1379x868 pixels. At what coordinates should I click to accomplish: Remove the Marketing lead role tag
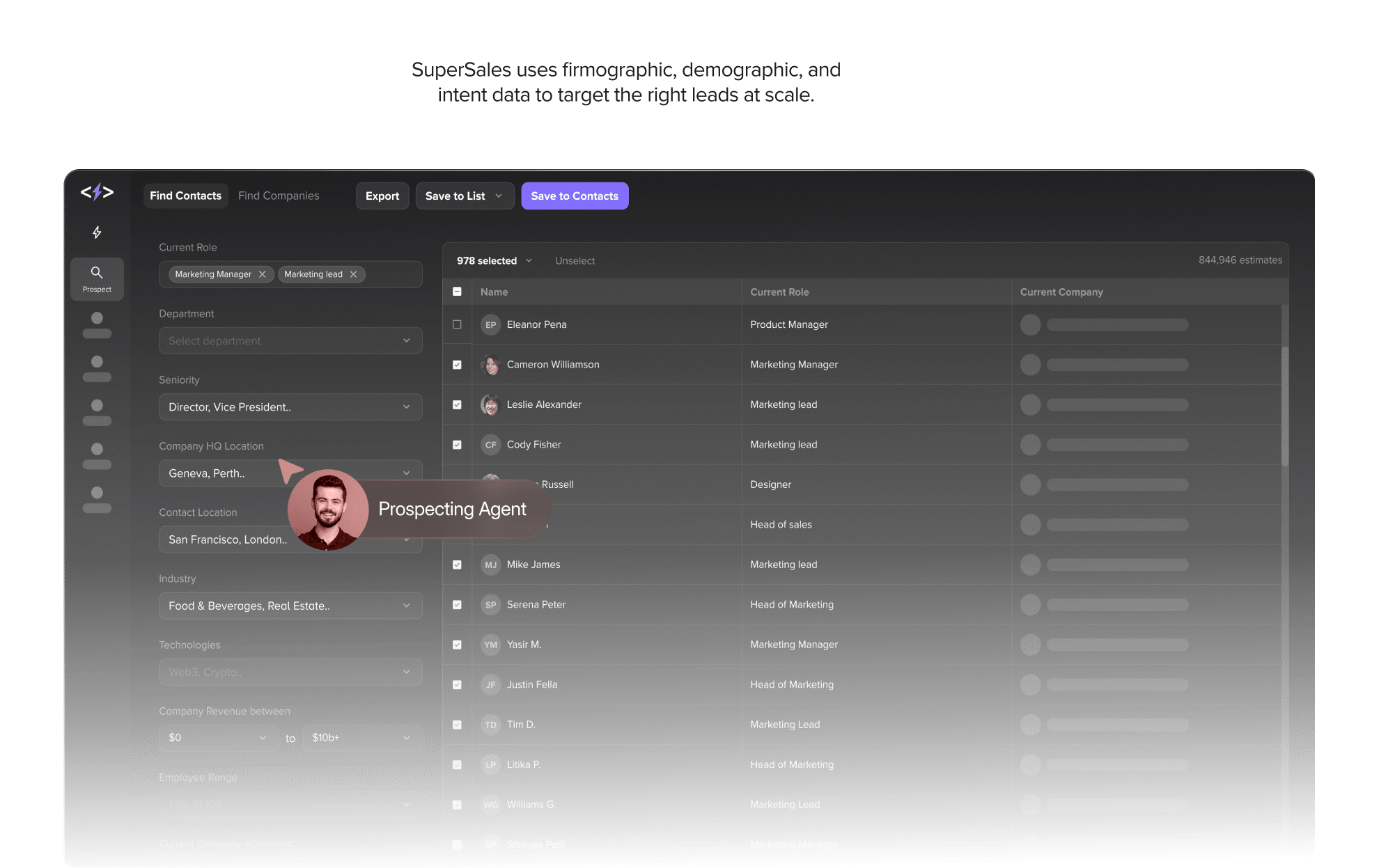[x=354, y=274]
